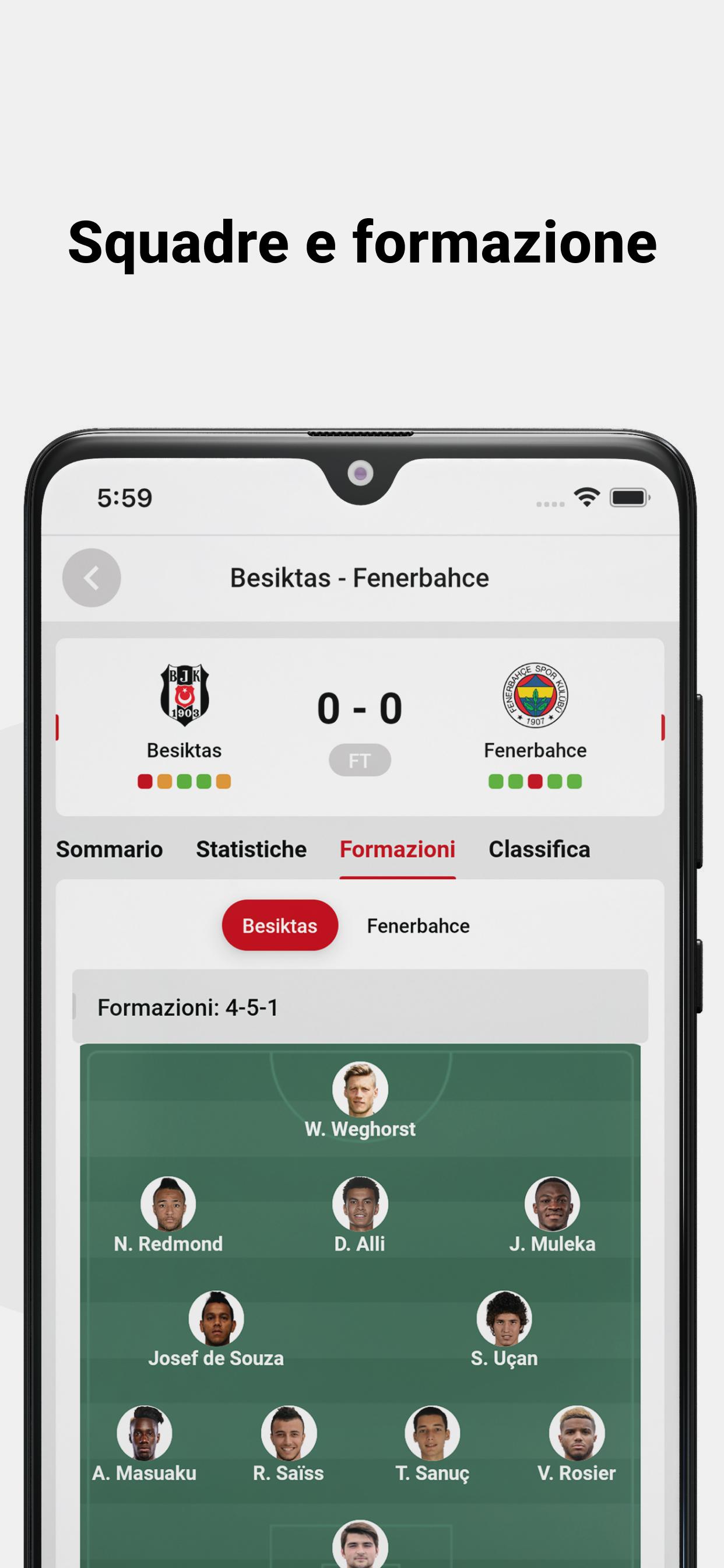Select W. Weghorst player avatar
This screenshot has width=724, height=1568.
pos(360,1090)
